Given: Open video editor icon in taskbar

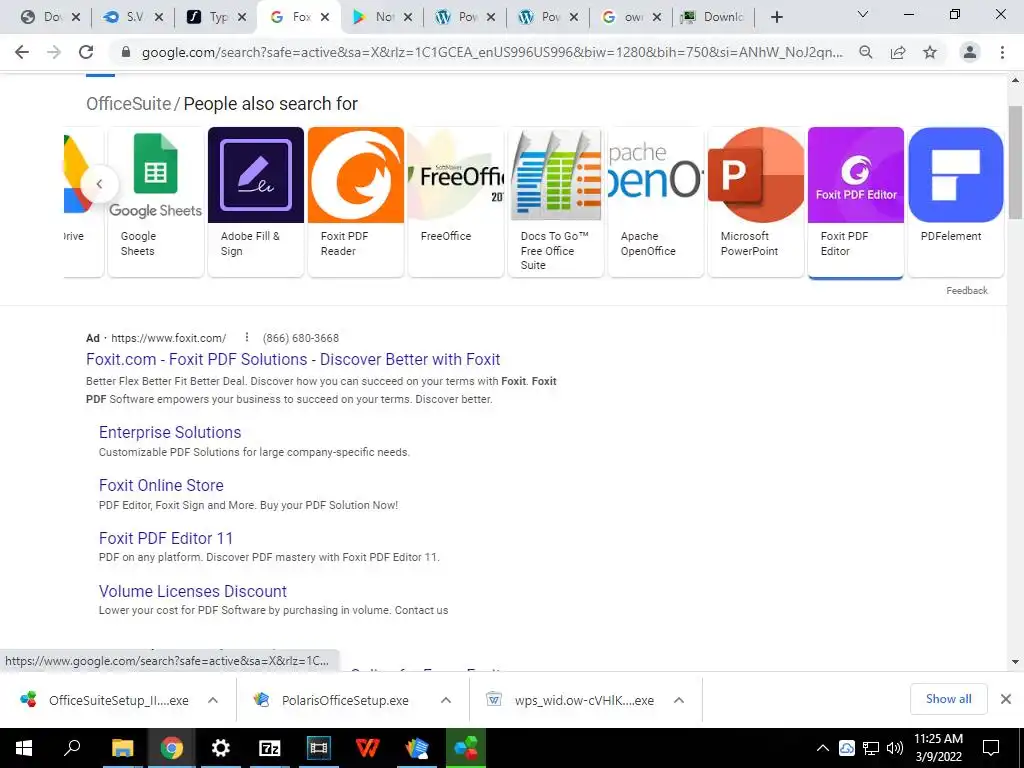Looking at the screenshot, I should (x=319, y=748).
